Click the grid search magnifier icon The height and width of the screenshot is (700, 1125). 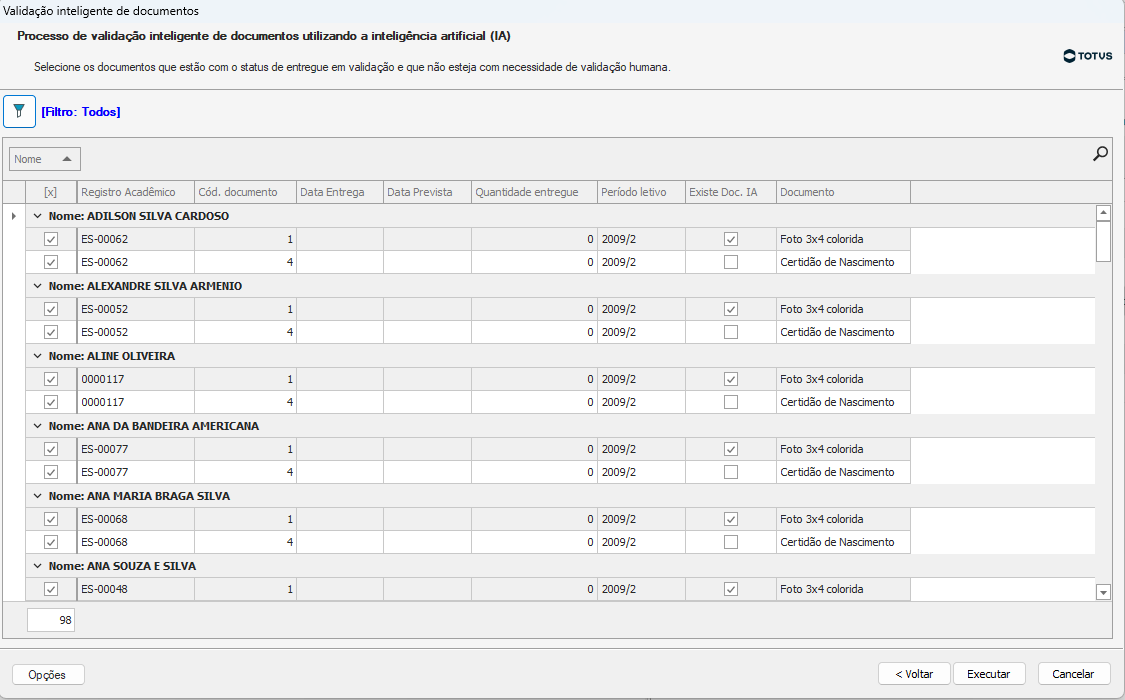point(1100,154)
